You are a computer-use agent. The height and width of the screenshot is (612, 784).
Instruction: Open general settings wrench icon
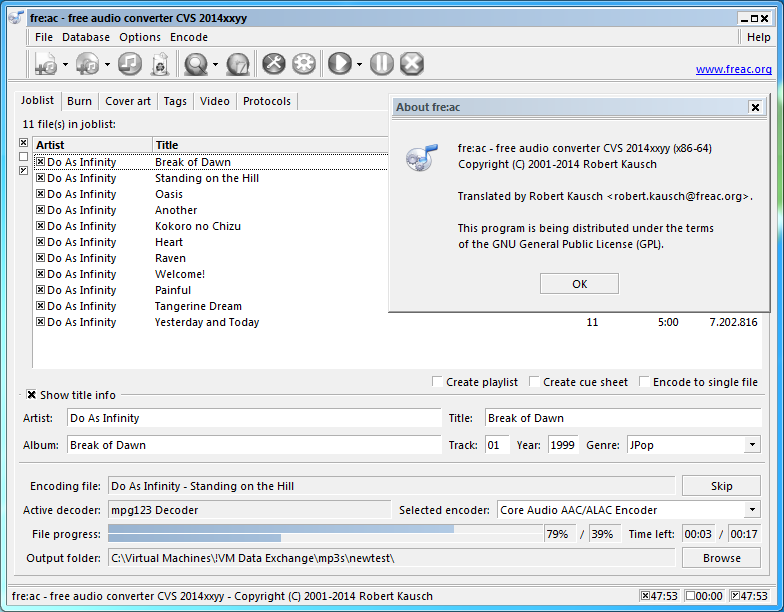pyautogui.click(x=274, y=64)
